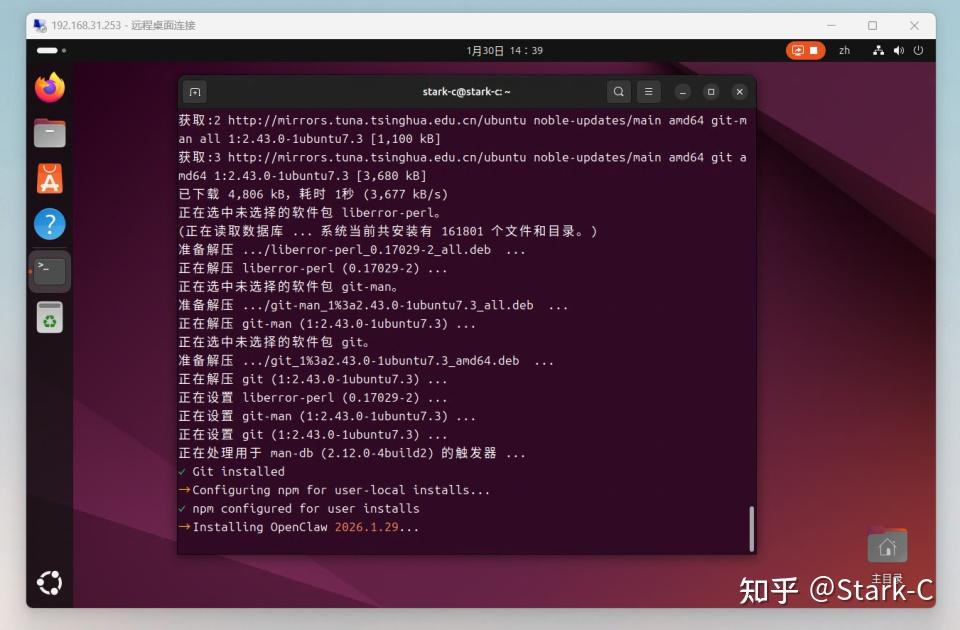960x630 pixels.
Task: Open Firefox from the Ubuntu dock
Action: tap(50, 88)
